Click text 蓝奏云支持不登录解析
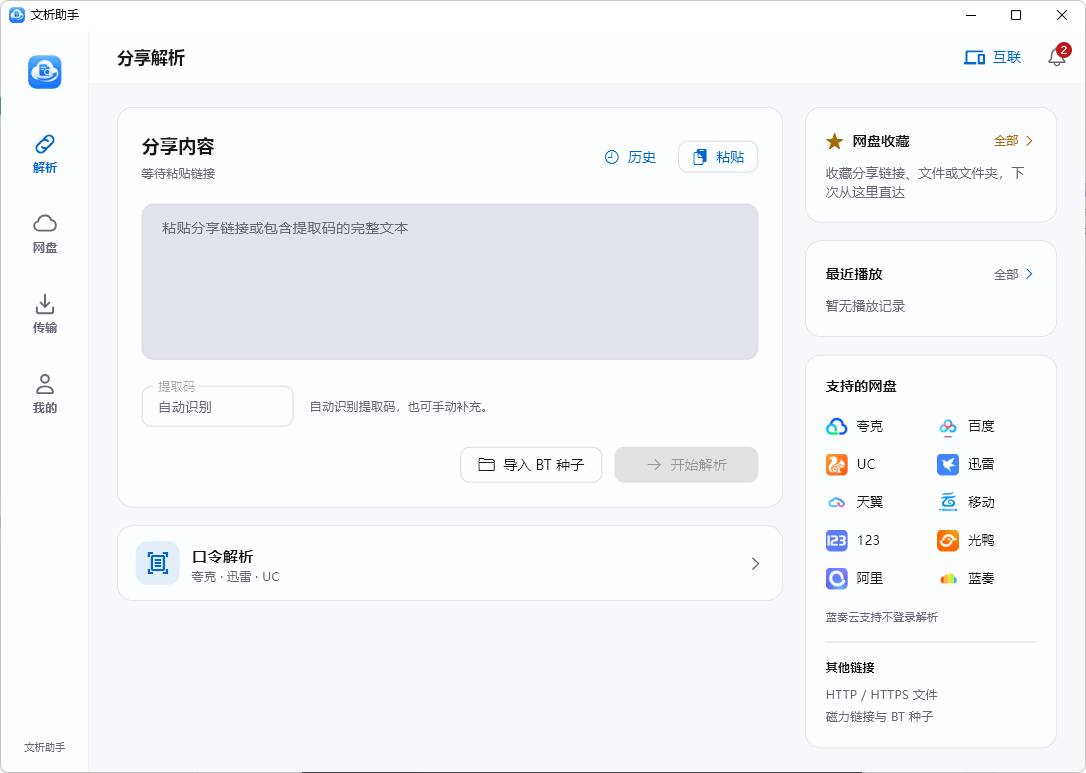The width and height of the screenshot is (1086, 773). click(882, 617)
